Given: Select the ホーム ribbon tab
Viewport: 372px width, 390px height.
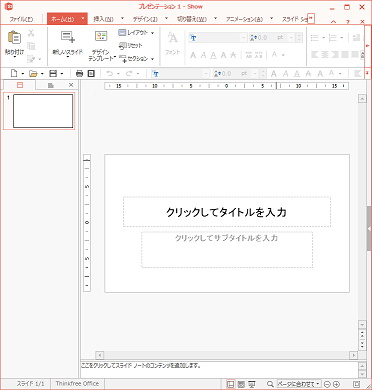Looking at the screenshot, I should coord(63,19).
